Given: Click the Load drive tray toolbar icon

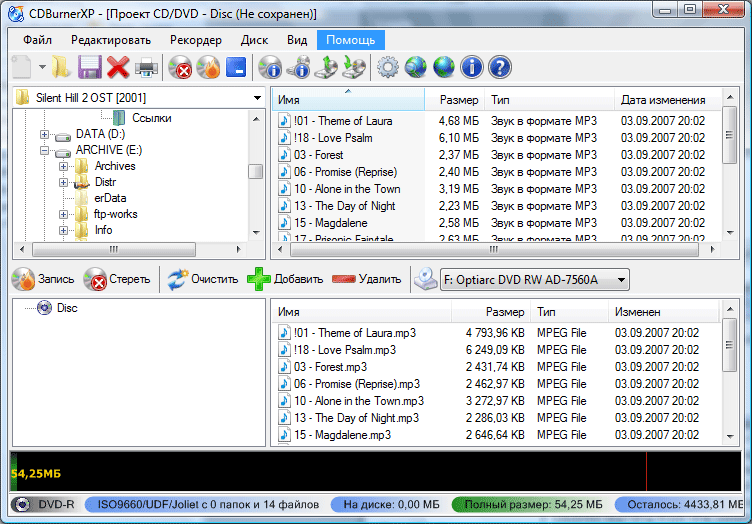Looking at the screenshot, I should click(x=354, y=67).
